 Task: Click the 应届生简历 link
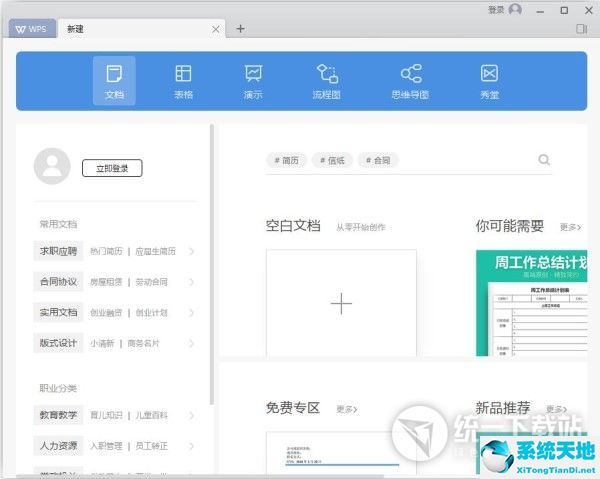155,251
